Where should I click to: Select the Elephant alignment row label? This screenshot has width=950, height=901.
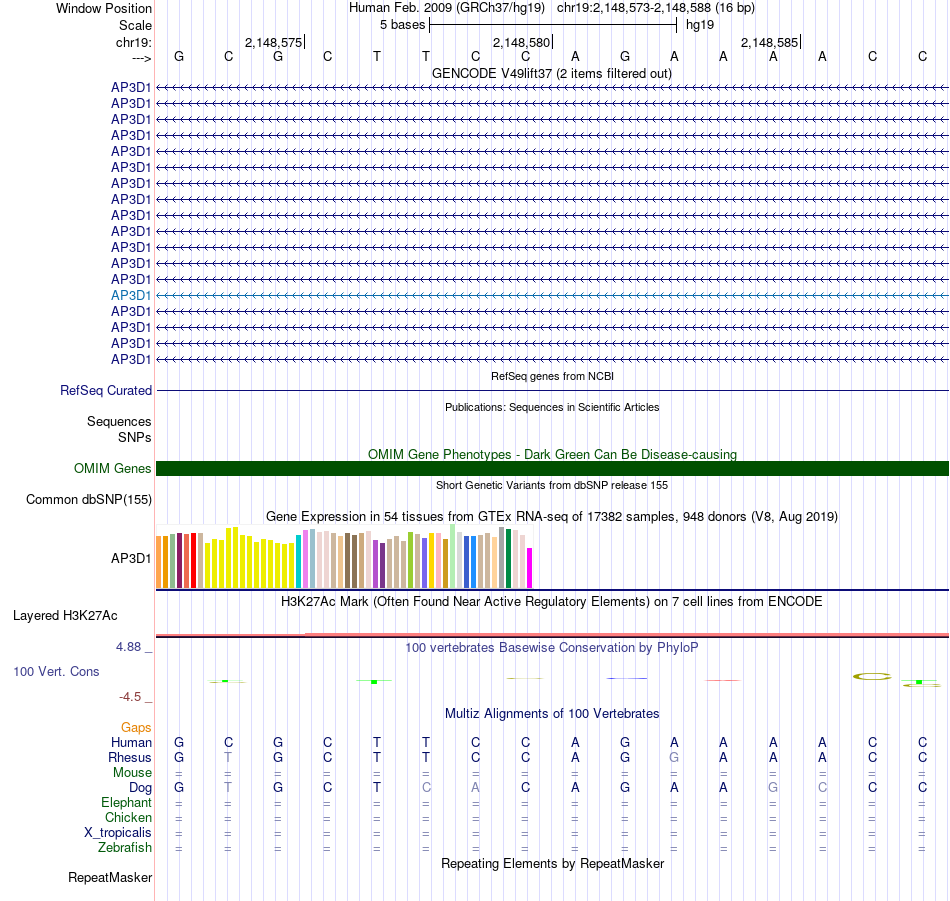coord(126,802)
